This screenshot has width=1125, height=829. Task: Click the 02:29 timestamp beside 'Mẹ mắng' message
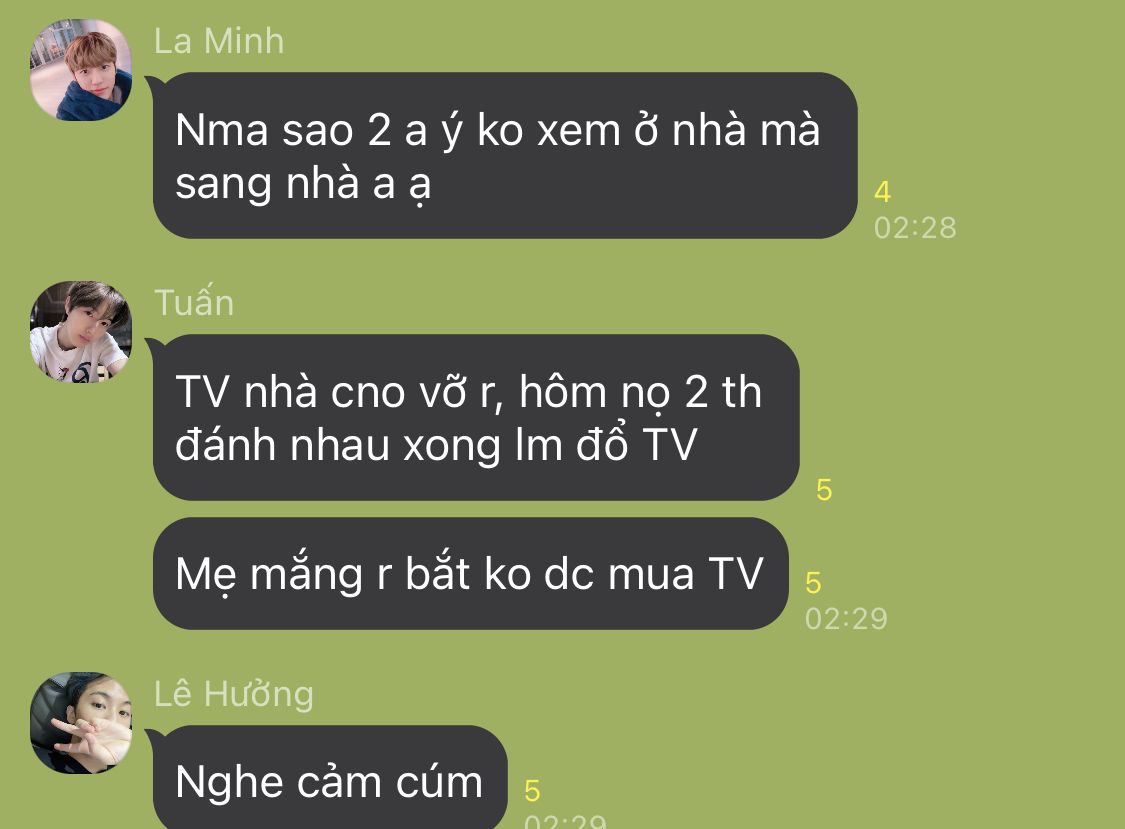[x=846, y=618]
